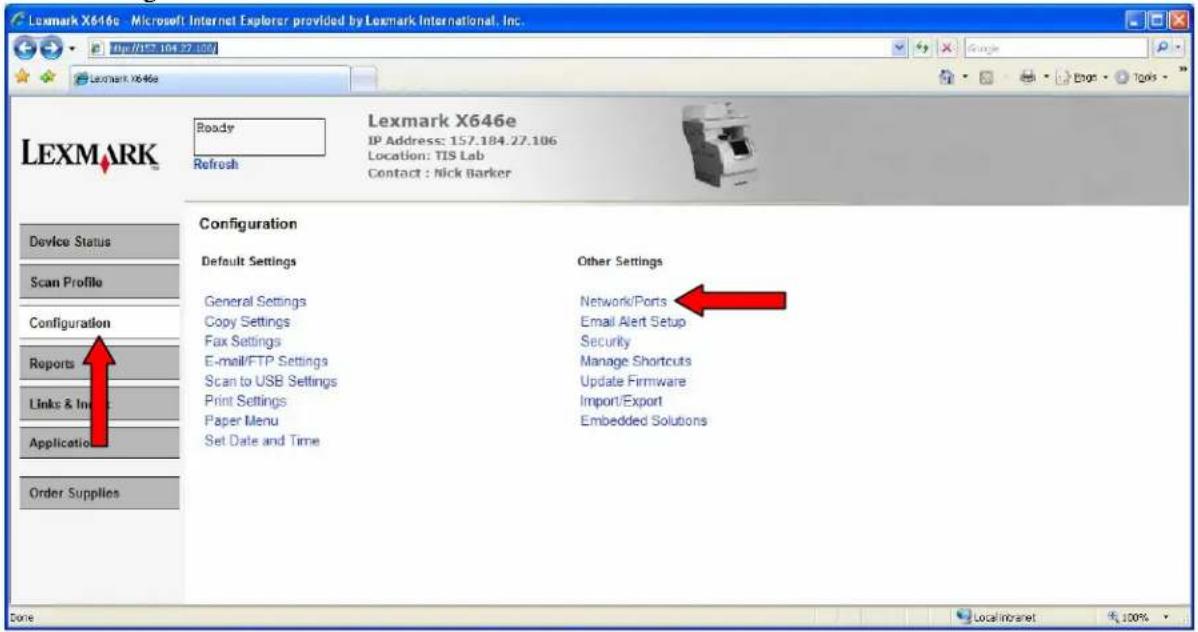Click the Feeds toolbar icon
This screenshot has width=1198, height=632.
986,77
